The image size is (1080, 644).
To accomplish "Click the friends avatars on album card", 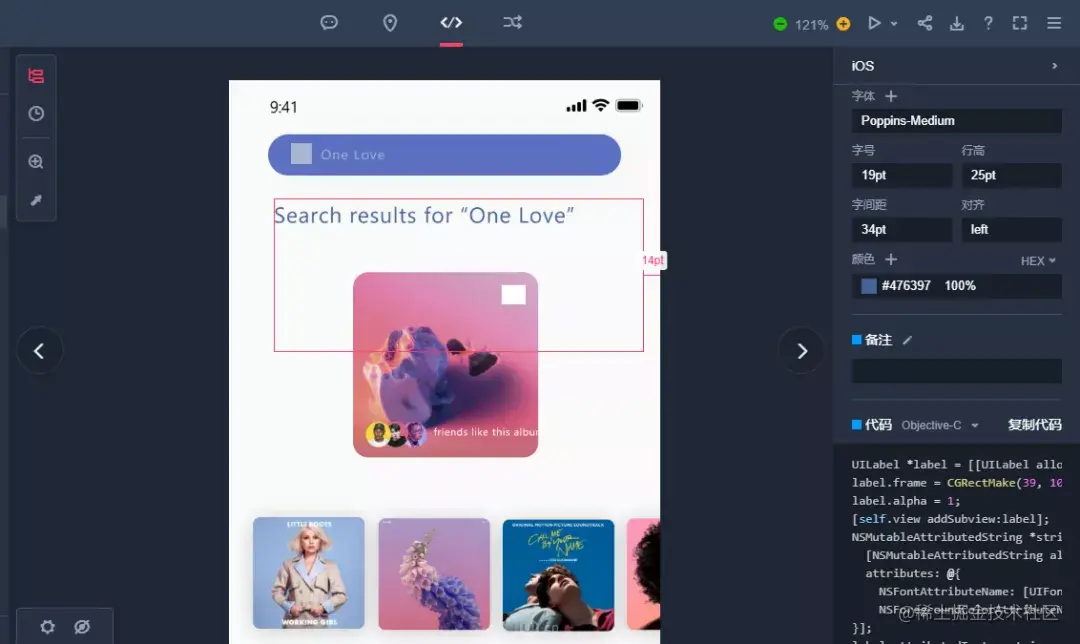I will tap(396, 433).
